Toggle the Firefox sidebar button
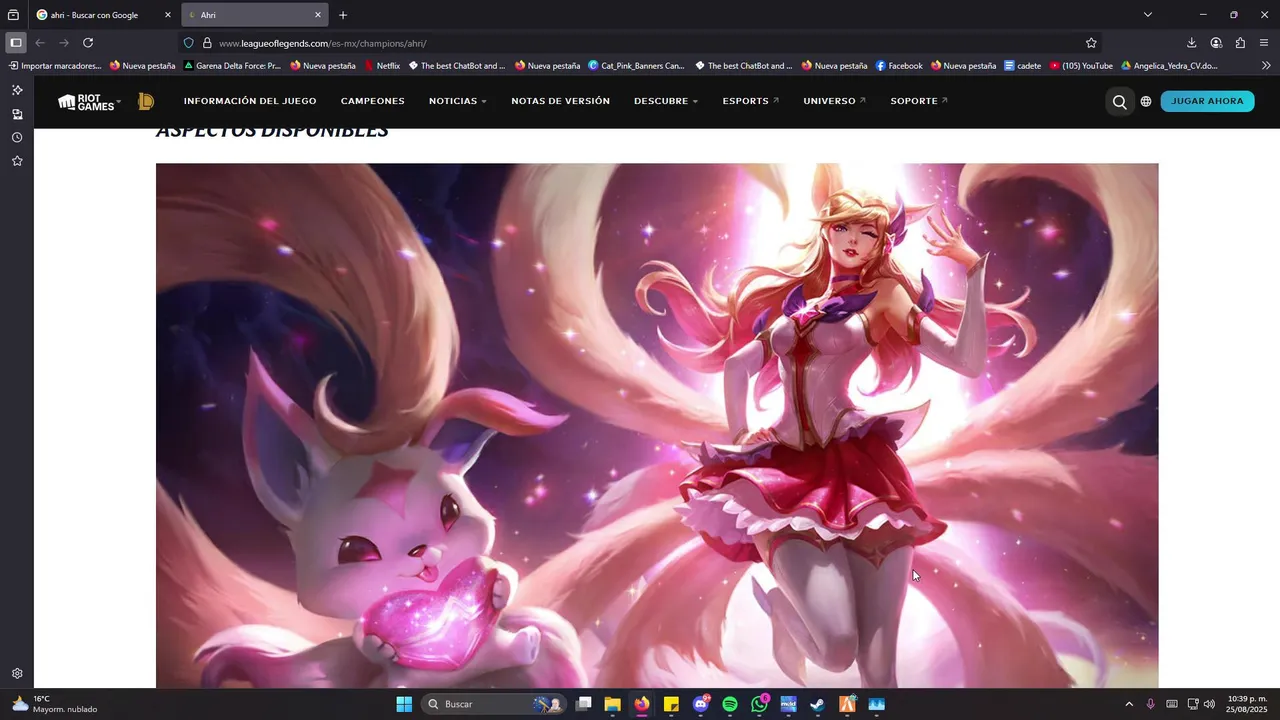The width and height of the screenshot is (1280, 720). click(x=16, y=43)
